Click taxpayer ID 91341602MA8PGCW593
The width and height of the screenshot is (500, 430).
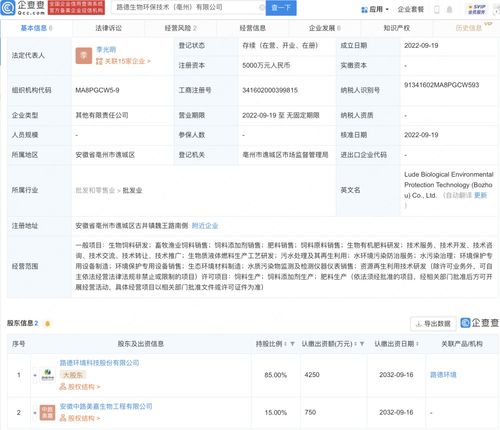pos(441,85)
